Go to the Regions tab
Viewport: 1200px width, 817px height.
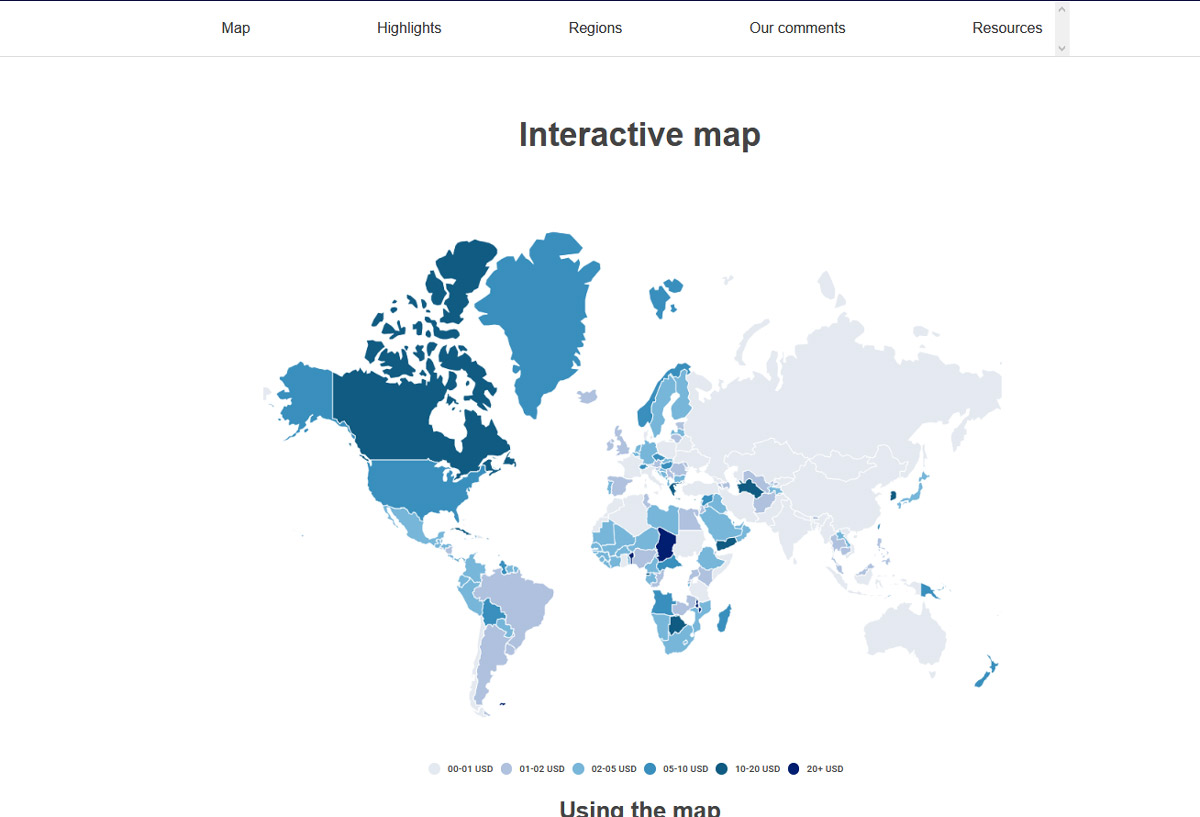point(595,28)
